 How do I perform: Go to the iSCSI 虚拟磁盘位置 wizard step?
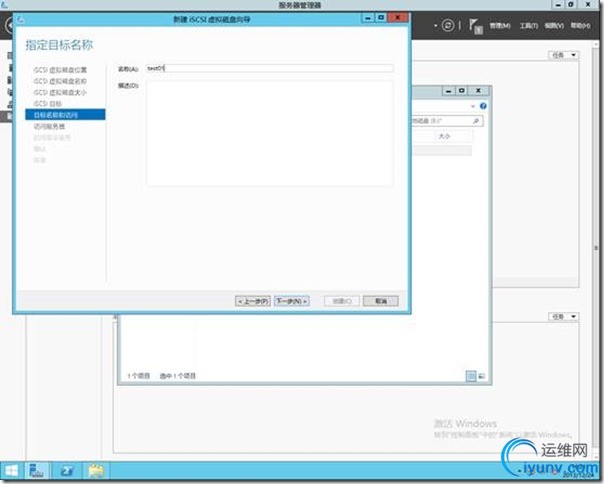tap(60, 70)
